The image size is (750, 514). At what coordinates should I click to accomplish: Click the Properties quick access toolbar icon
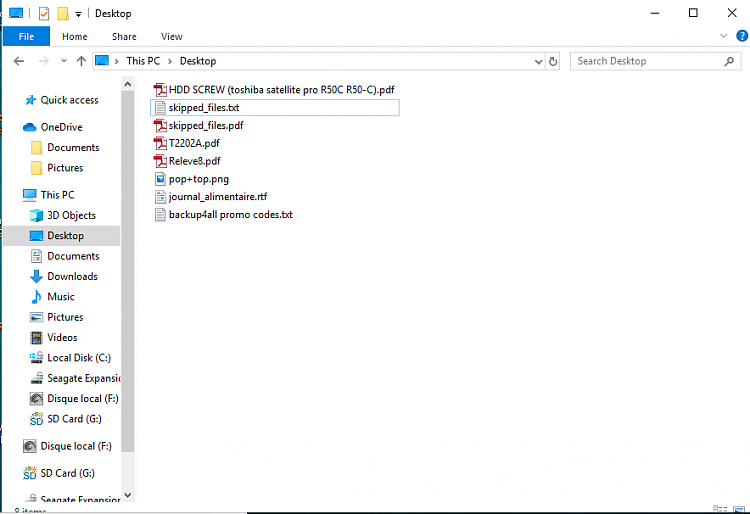coord(44,13)
